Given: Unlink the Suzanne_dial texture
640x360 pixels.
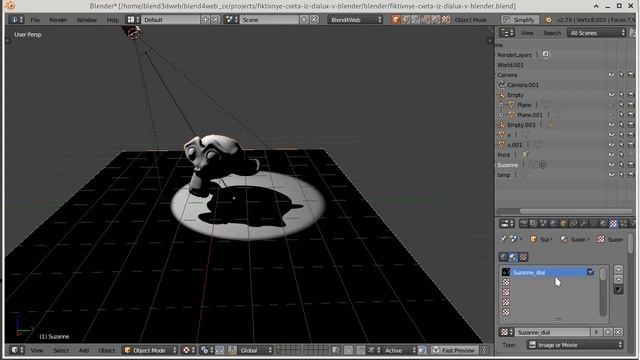Looking at the screenshot, I should 618,332.
